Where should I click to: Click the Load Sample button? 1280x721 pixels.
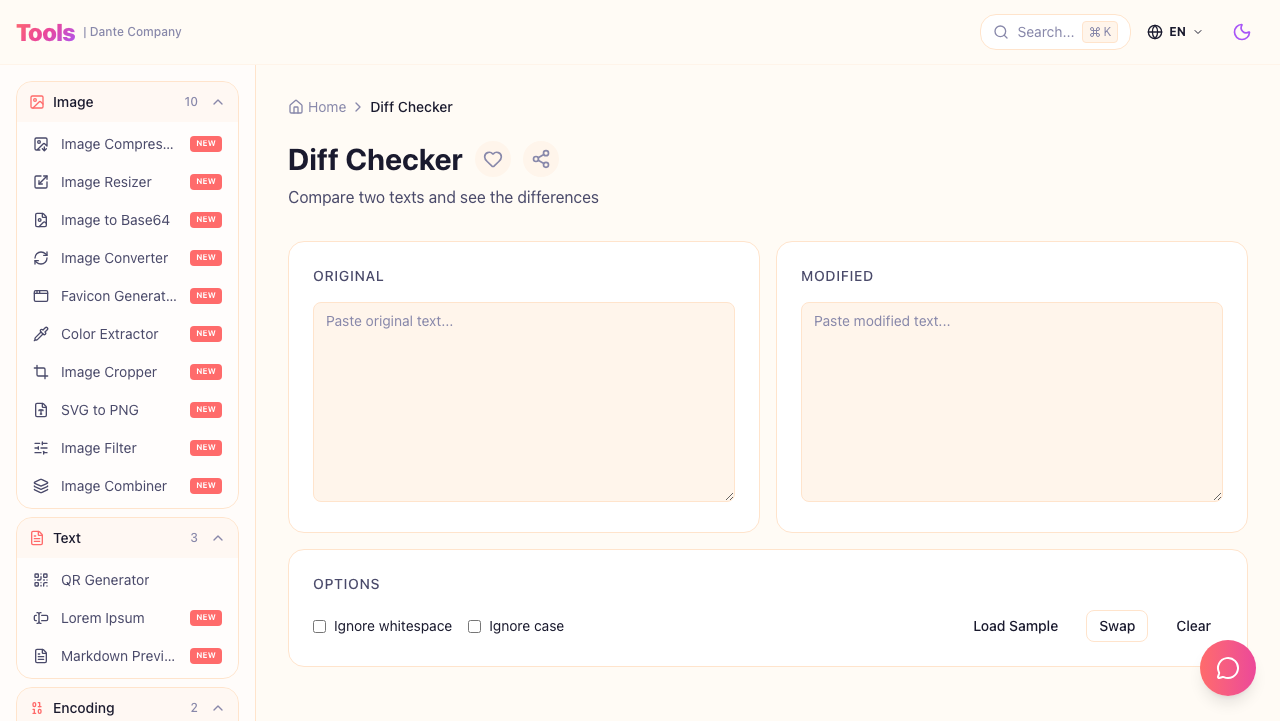(x=1015, y=626)
